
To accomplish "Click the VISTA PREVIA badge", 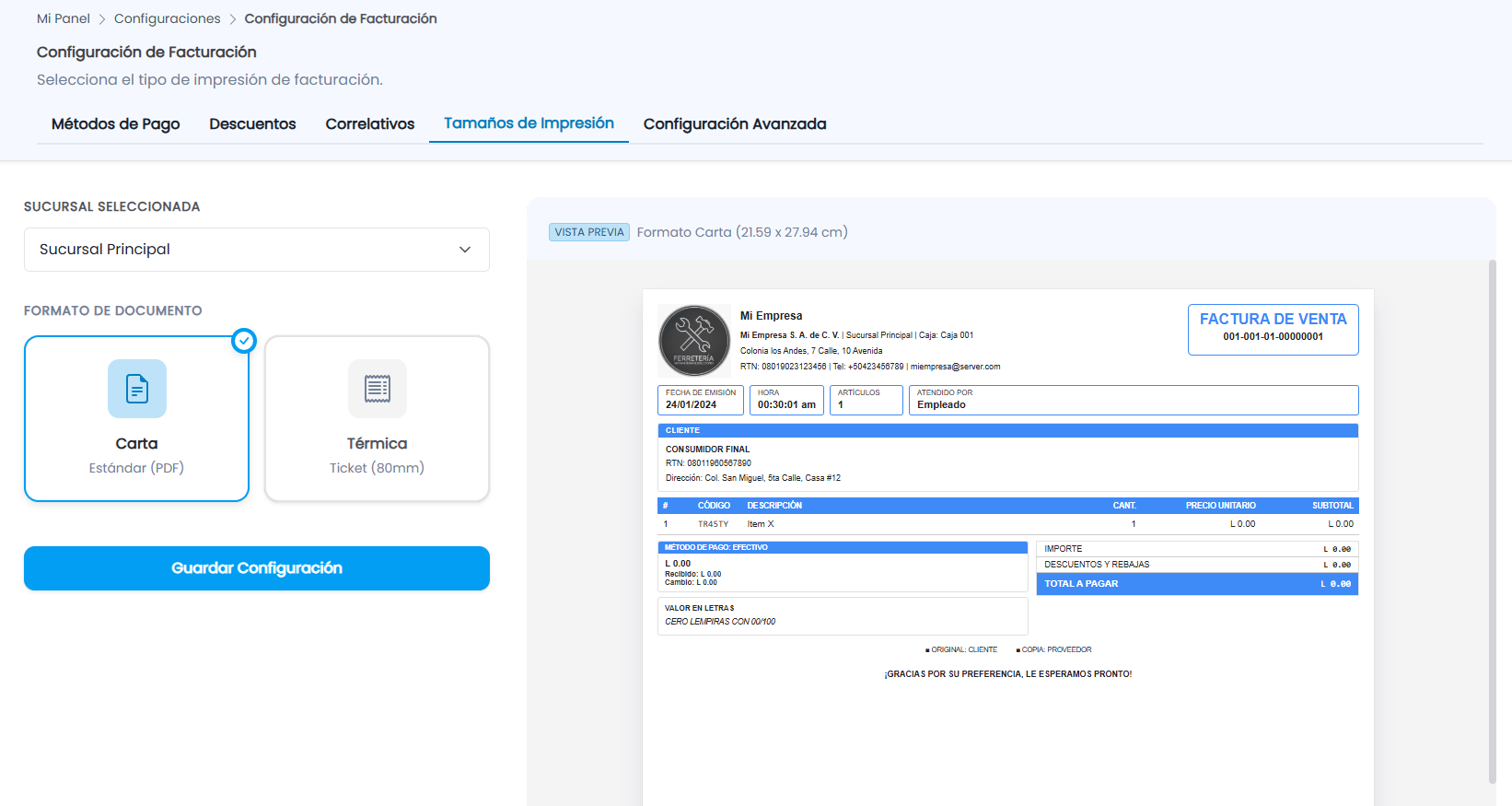I will coord(589,232).
